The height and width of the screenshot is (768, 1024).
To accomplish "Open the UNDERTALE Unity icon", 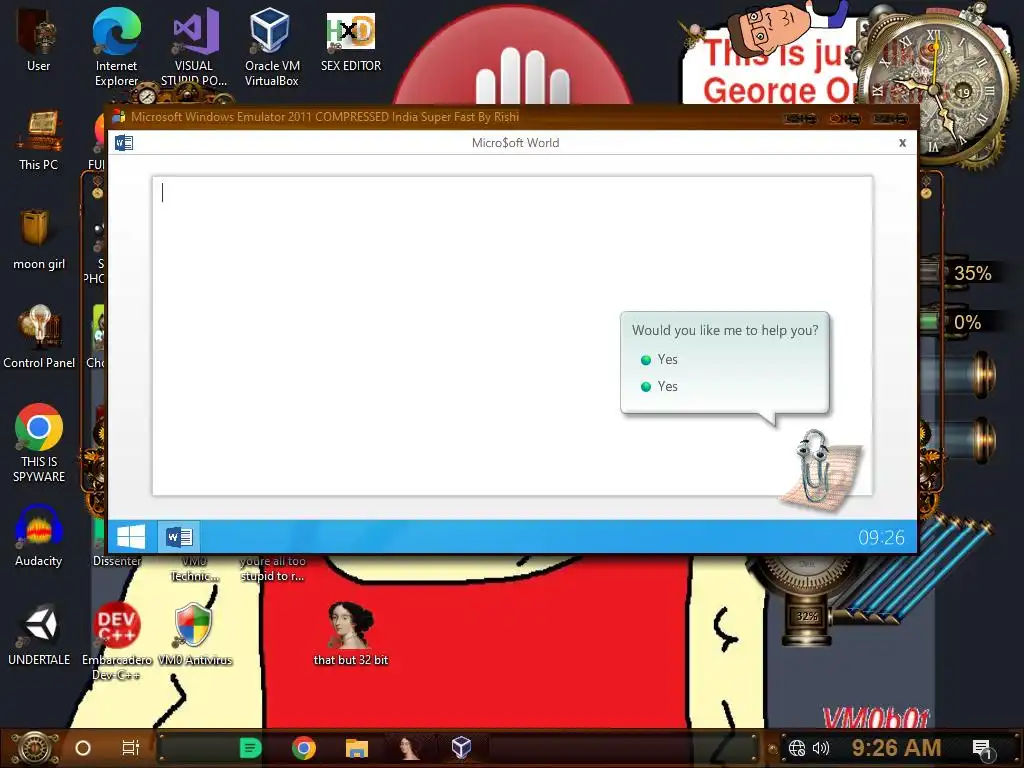I will [39, 635].
